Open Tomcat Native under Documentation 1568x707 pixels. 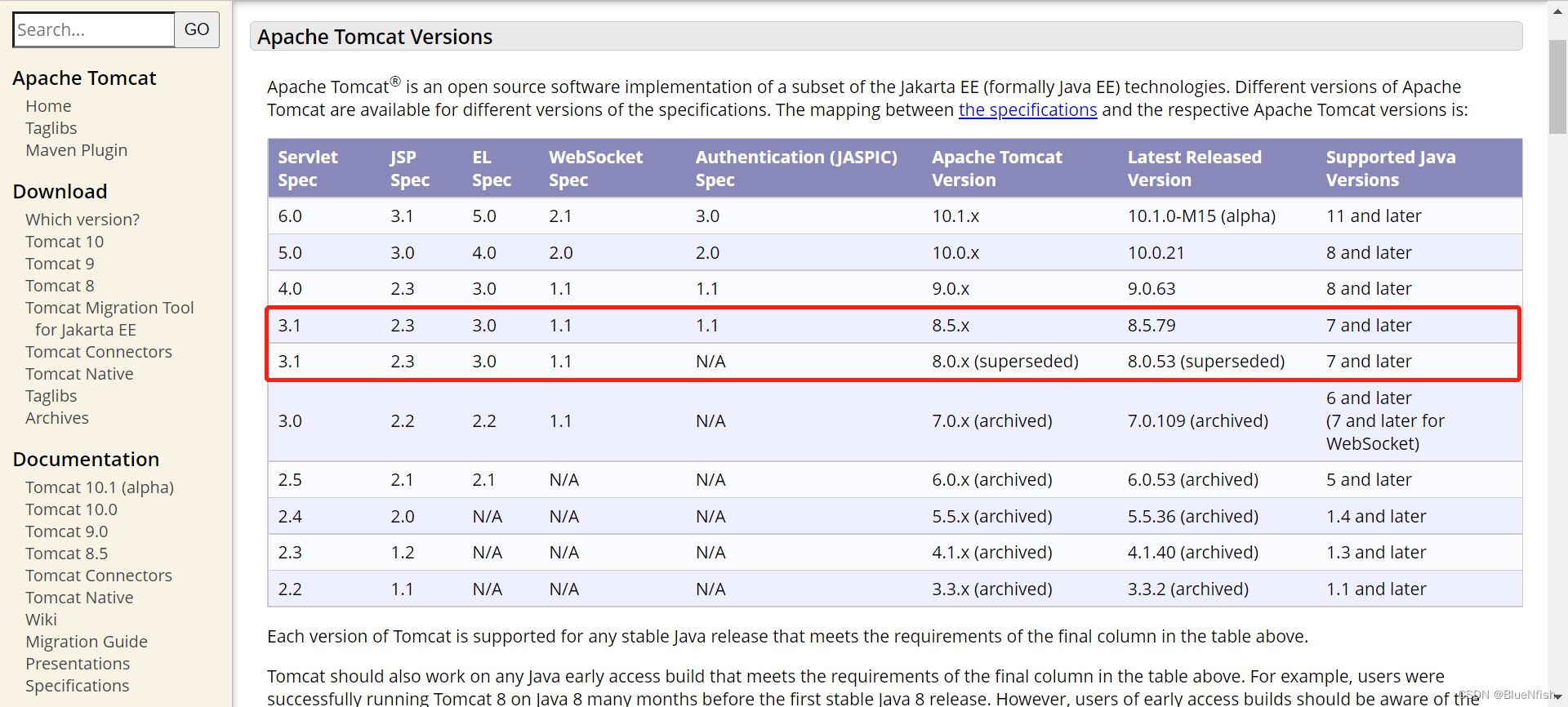79,598
